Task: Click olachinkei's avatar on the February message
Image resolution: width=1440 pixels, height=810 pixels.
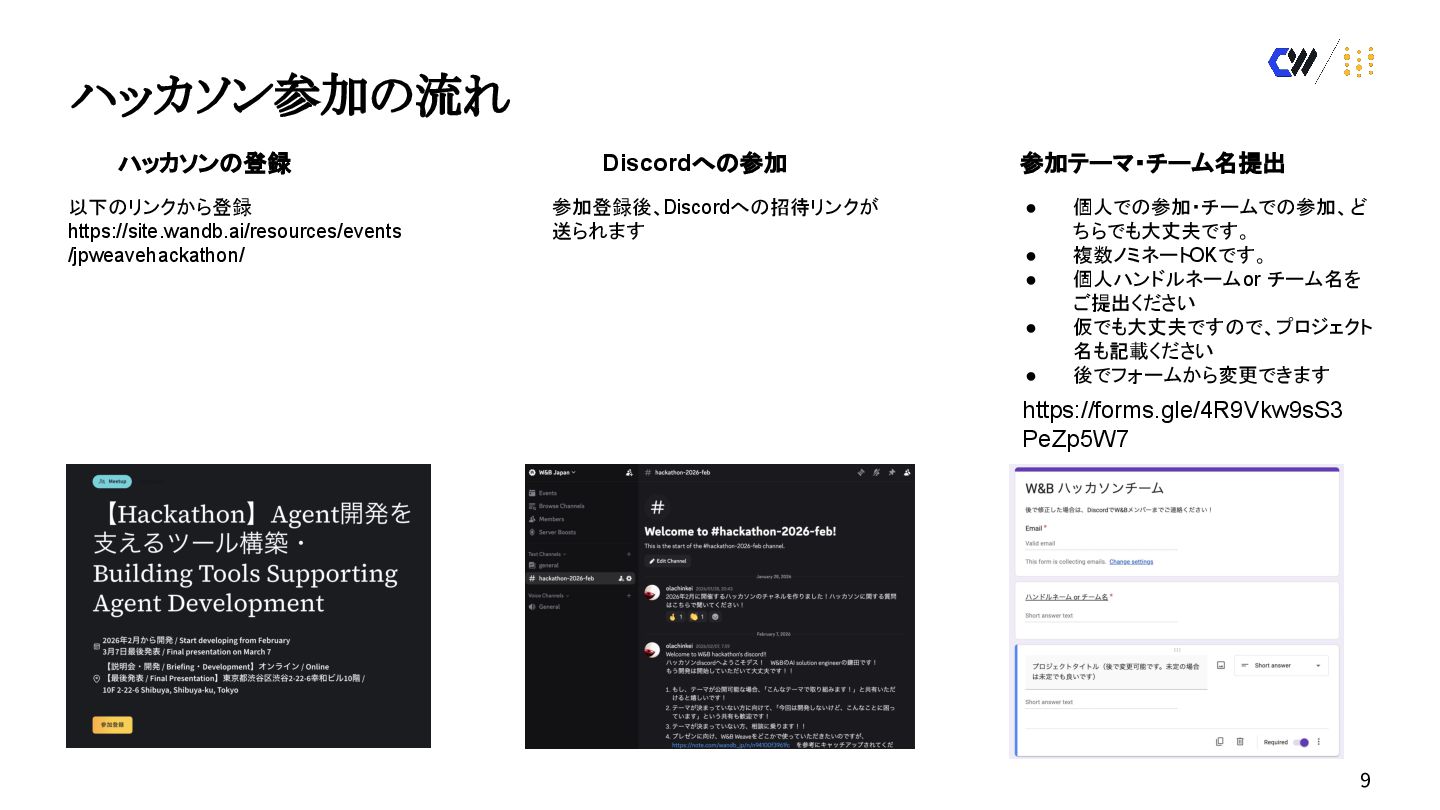Action: [652, 651]
